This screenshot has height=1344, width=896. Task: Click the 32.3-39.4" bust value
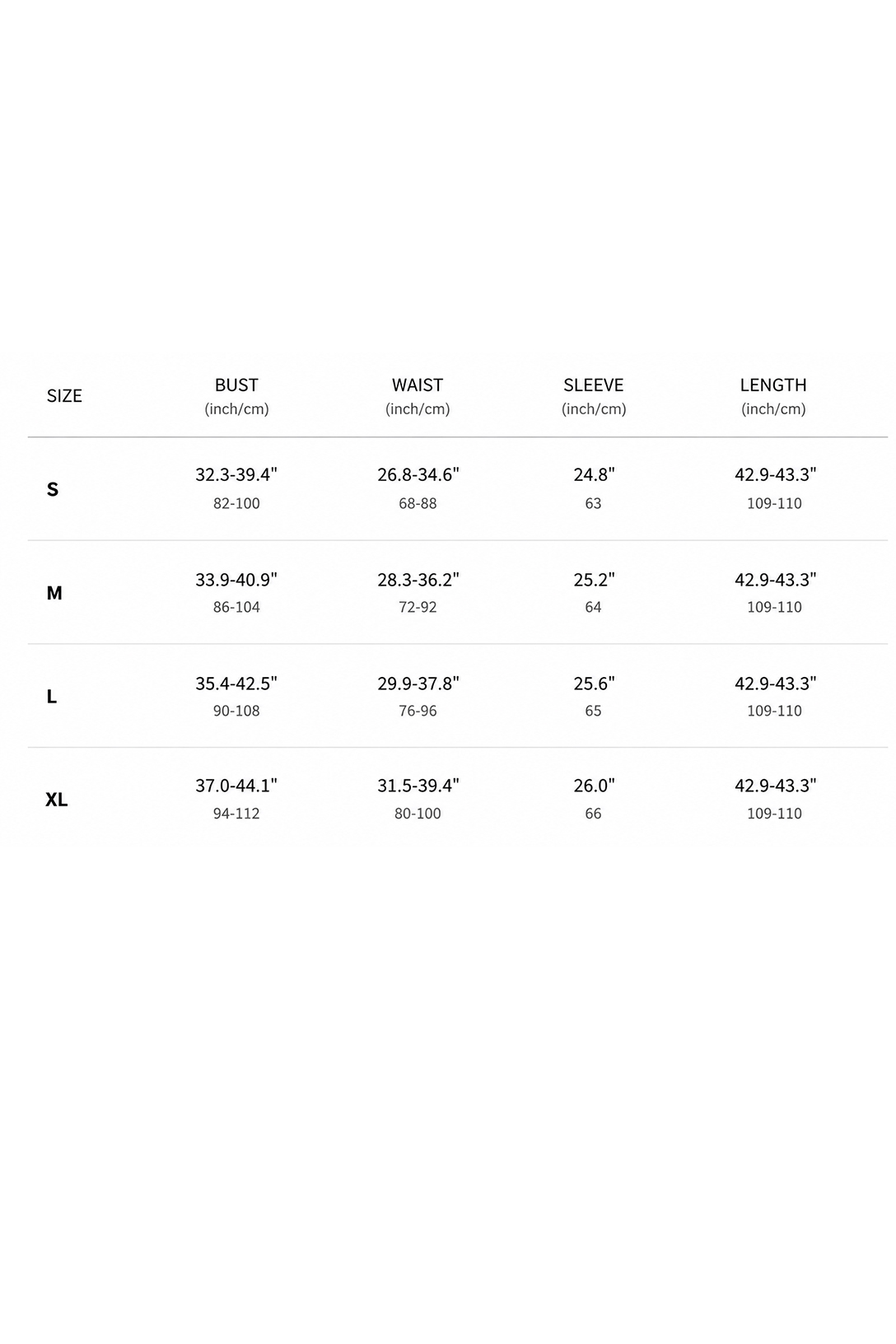pos(236,474)
